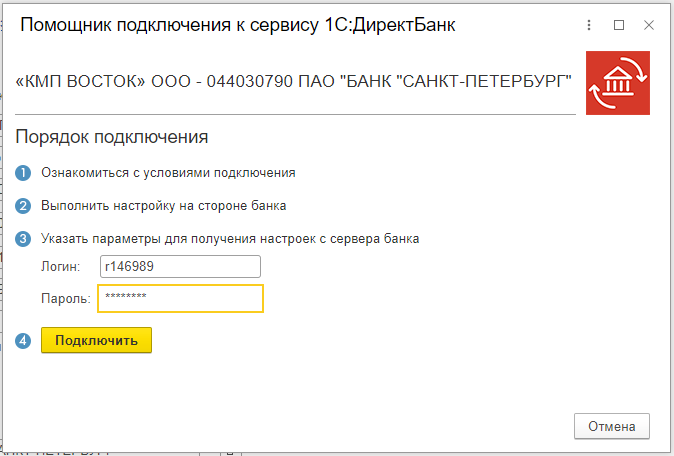
Task: Focus the Логин field with r146989
Action: pyautogui.click(x=180, y=267)
